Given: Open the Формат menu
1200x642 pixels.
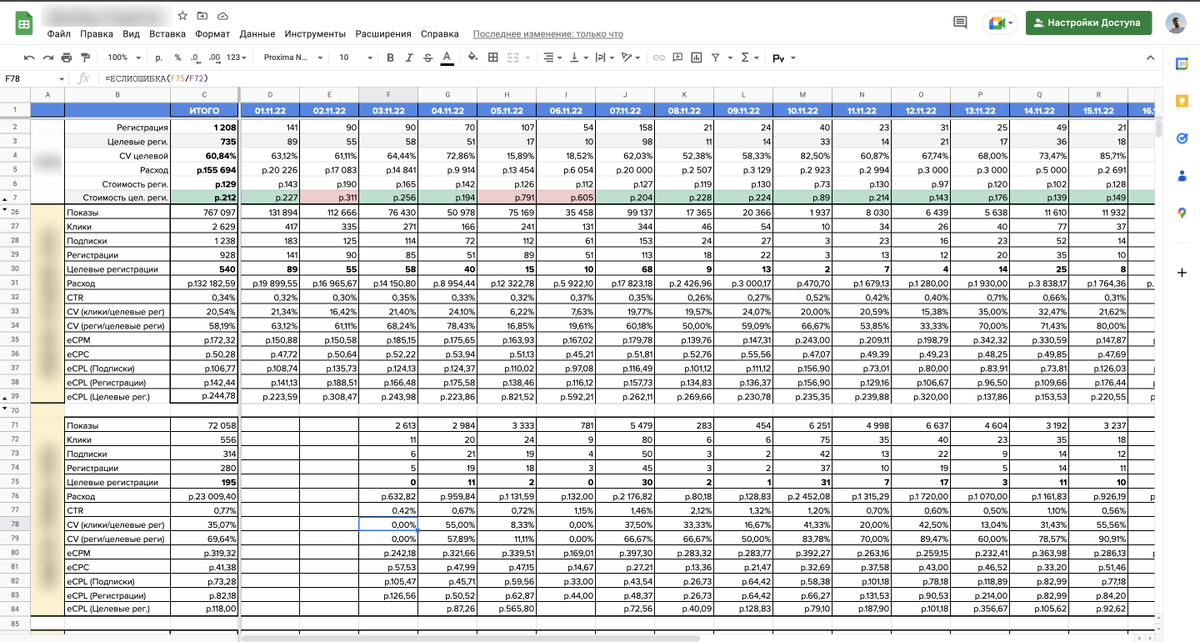Looking at the screenshot, I should pyautogui.click(x=213, y=34).
